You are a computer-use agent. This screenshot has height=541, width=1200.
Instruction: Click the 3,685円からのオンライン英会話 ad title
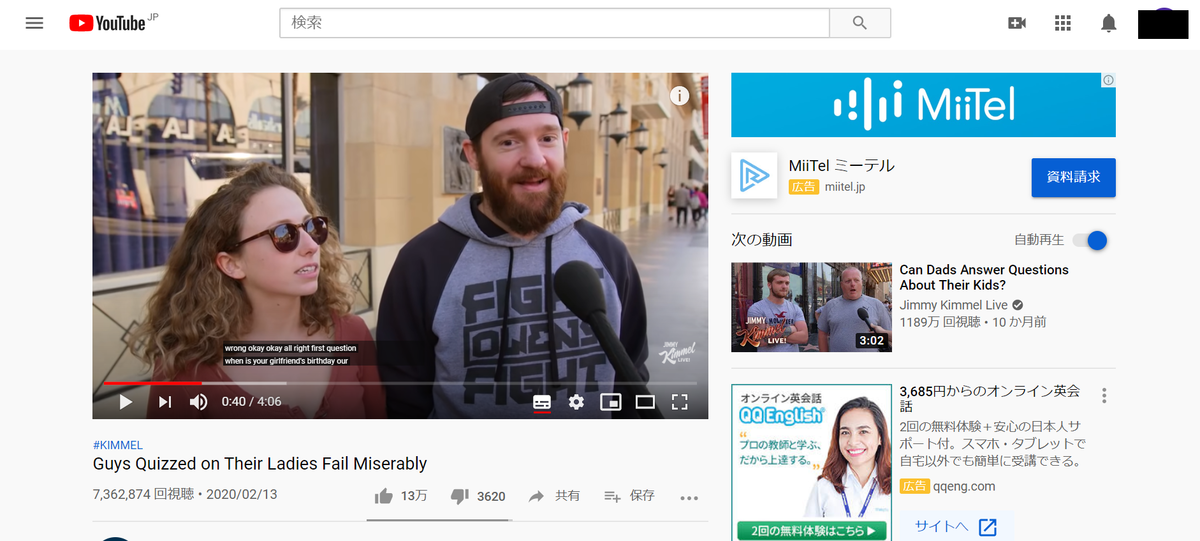(x=990, y=399)
